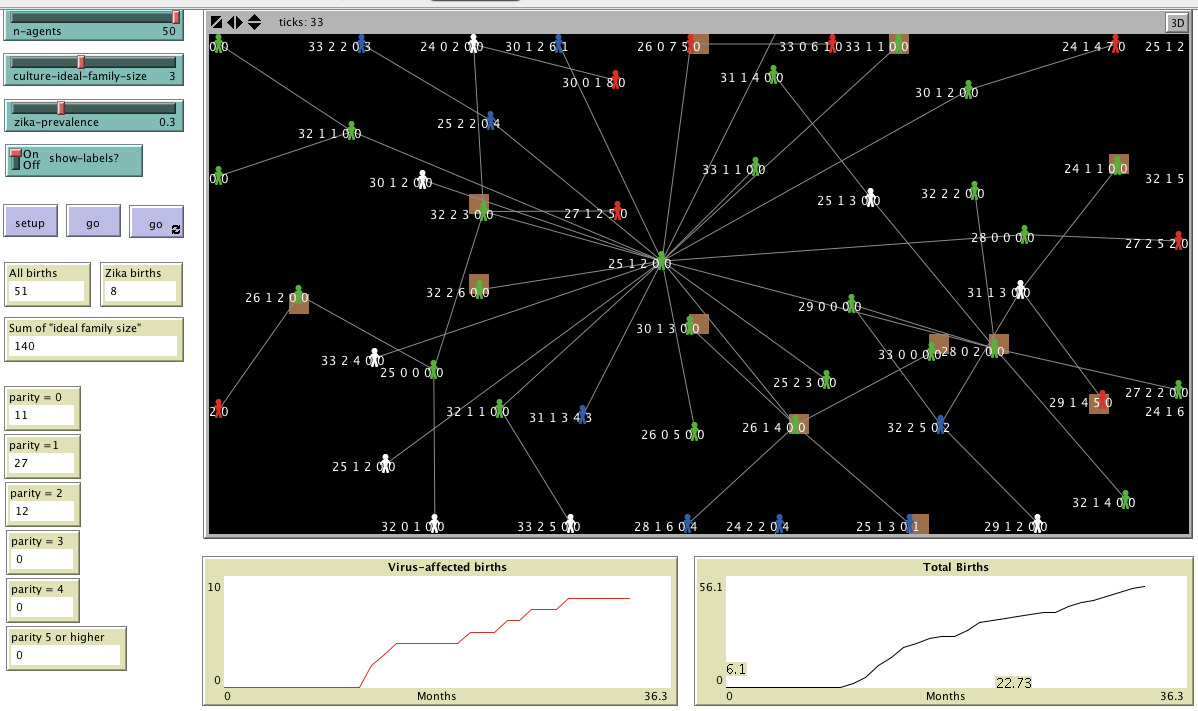Select the central green agent with many links

pos(661,261)
